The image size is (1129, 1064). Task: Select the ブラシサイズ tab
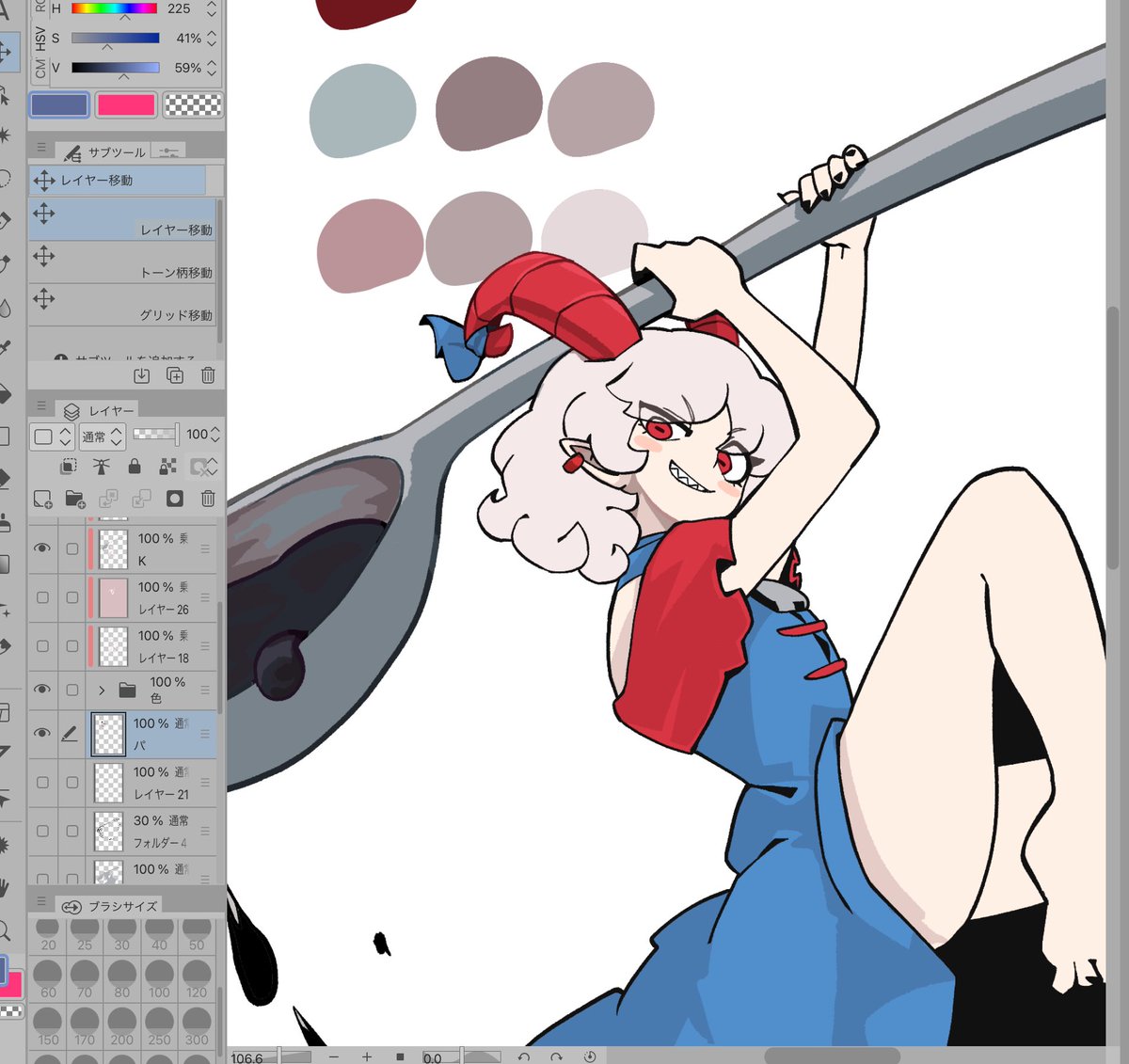(x=110, y=906)
